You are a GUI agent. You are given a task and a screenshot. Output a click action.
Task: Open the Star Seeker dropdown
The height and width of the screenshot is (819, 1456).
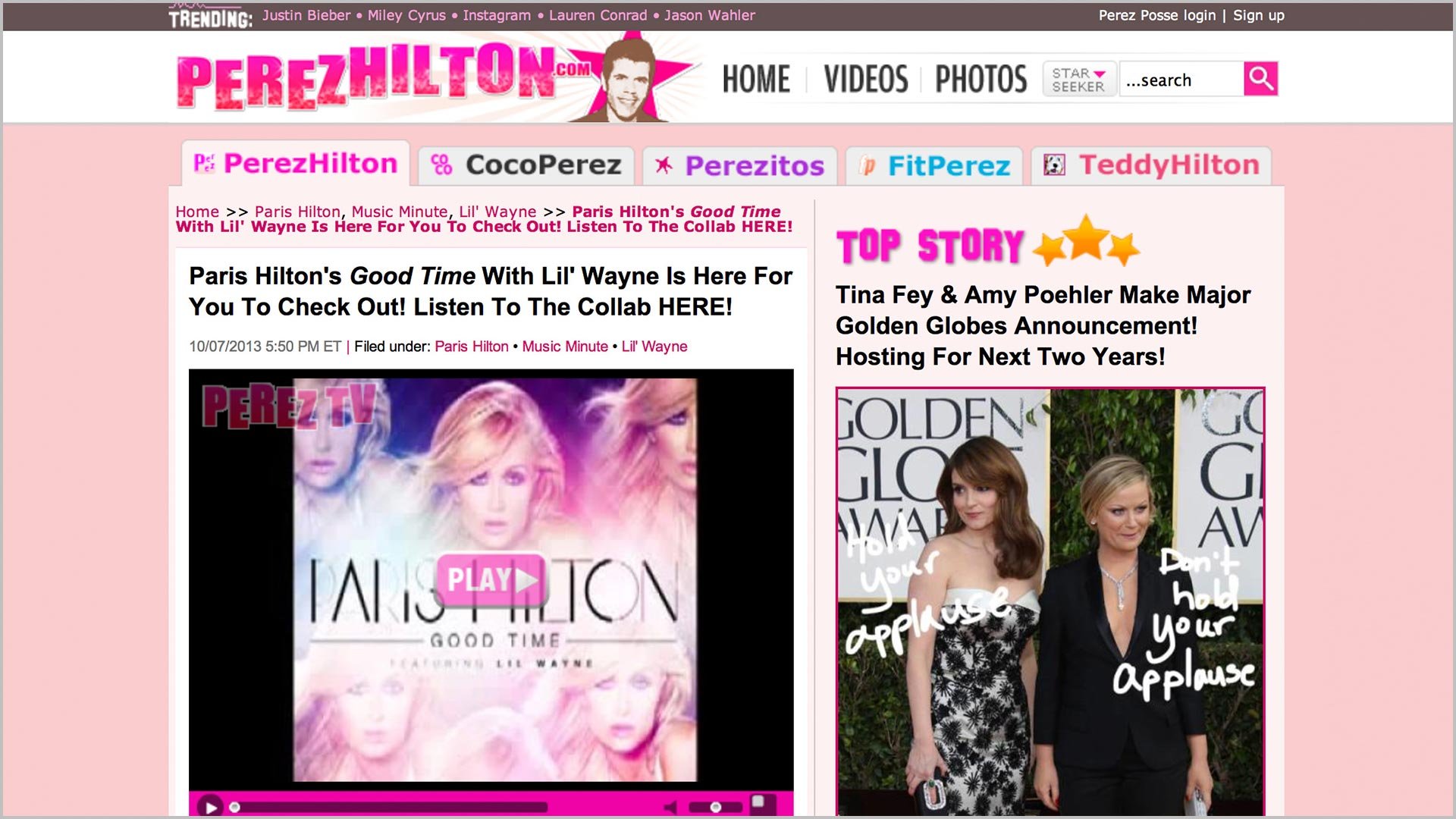pos(1079,79)
